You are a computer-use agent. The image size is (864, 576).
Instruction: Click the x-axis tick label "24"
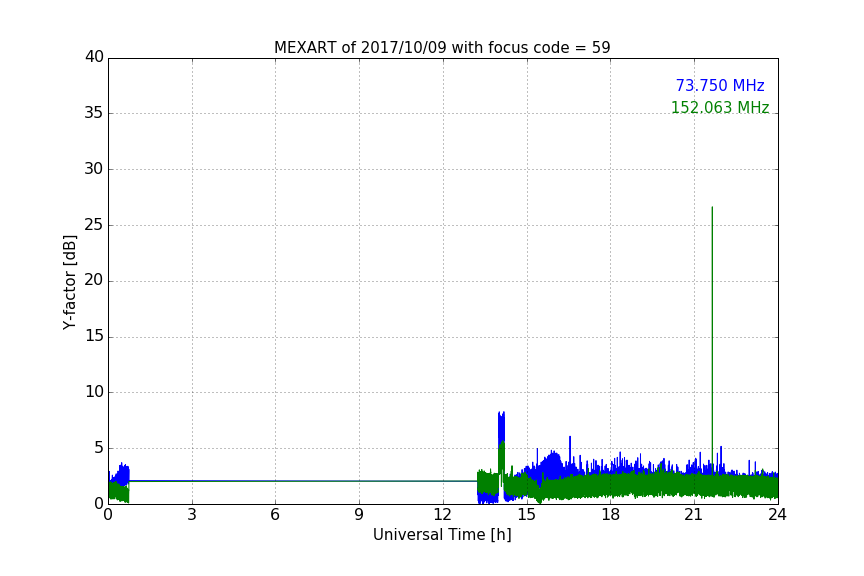click(777, 515)
